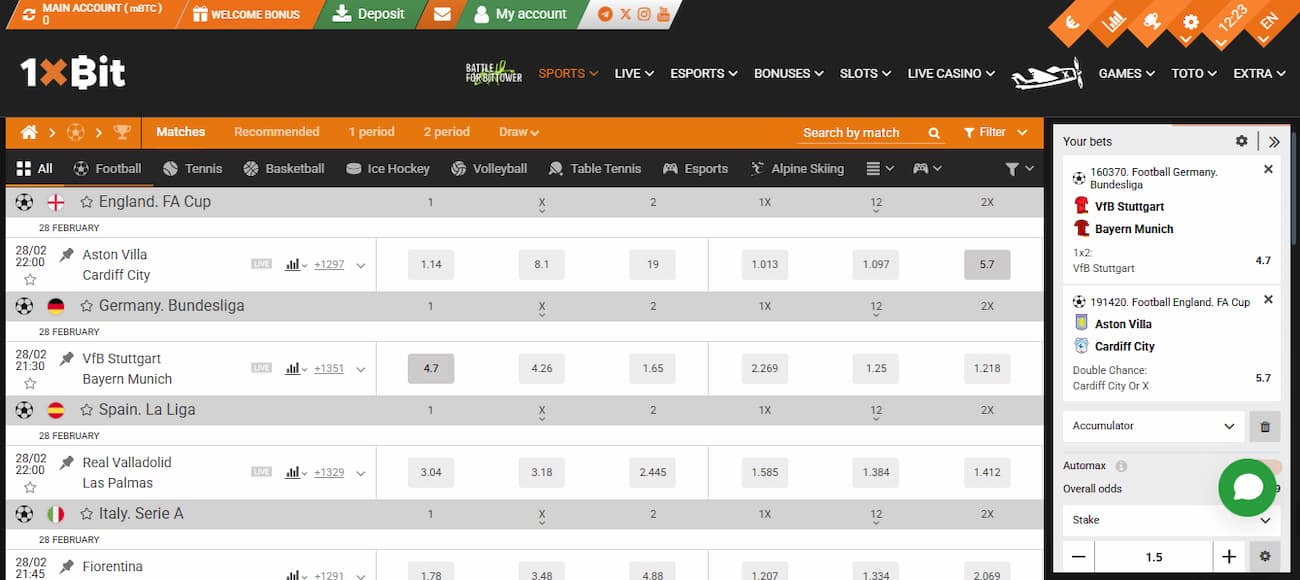Select the Basketball sport tab
The width and height of the screenshot is (1300, 580).
click(x=284, y=169)
